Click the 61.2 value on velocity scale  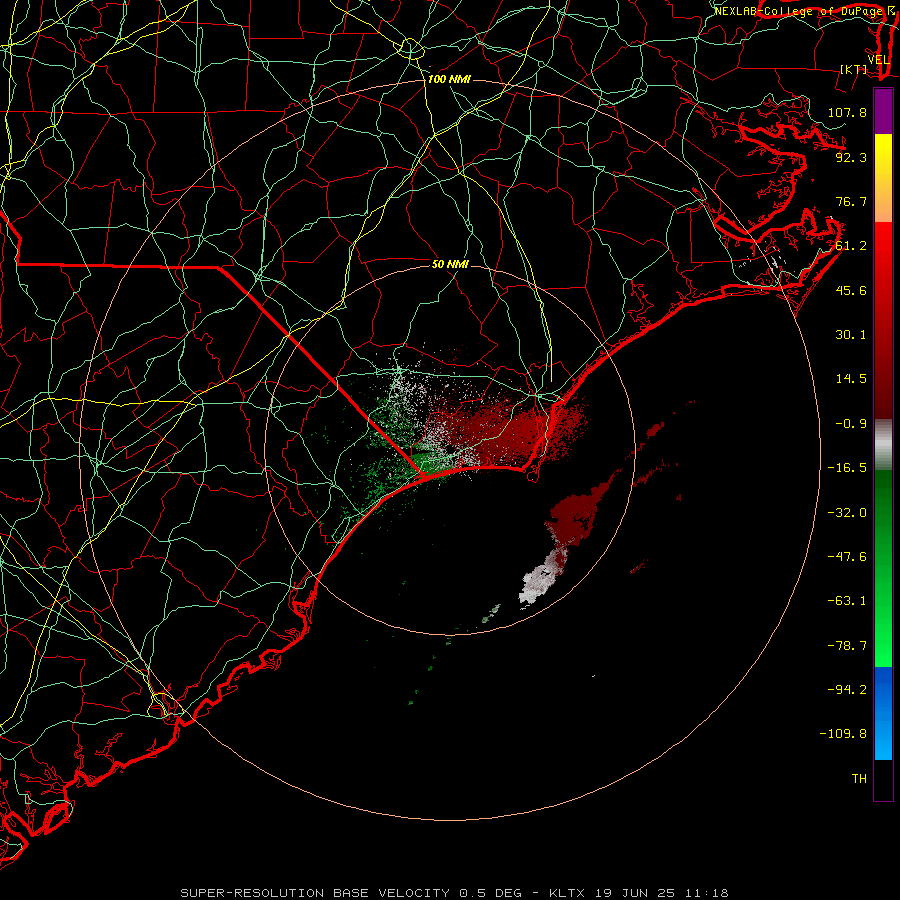pyautogui.click(x=851, y=246)
